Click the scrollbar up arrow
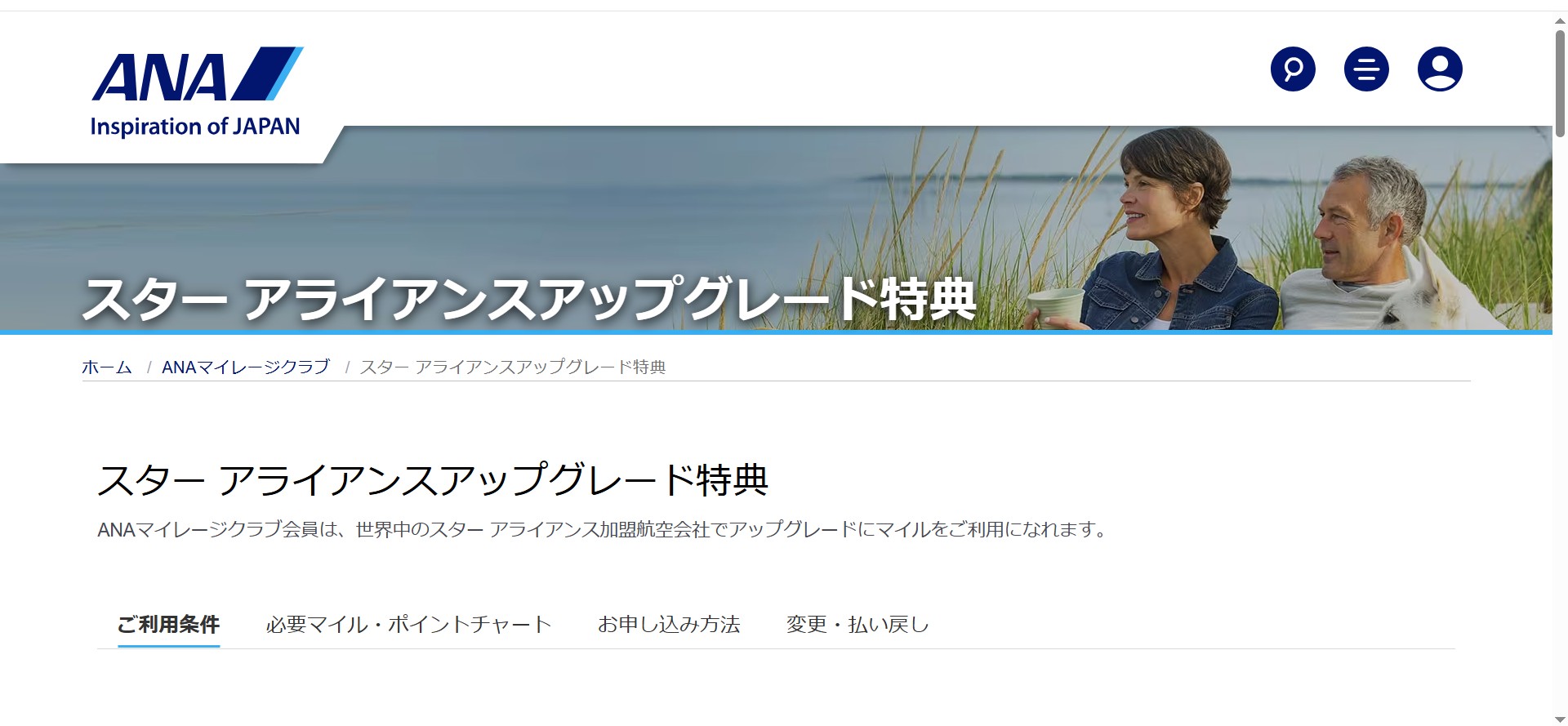 pos(1560,20)
